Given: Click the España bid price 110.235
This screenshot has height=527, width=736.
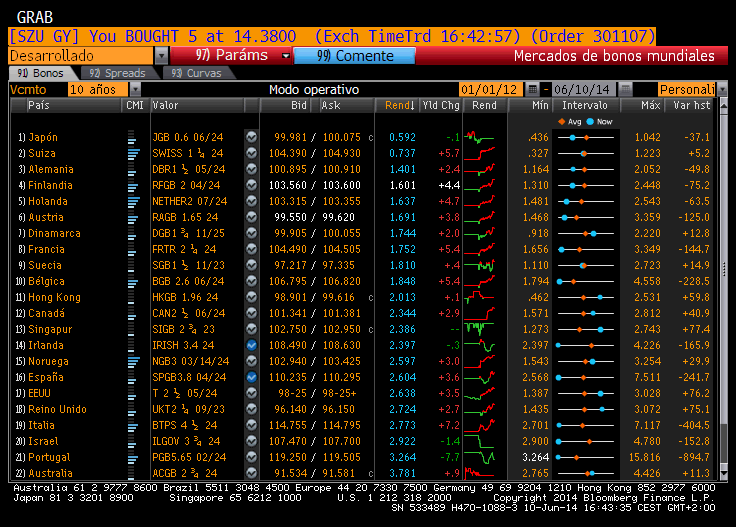Looking at the screenshot, I should pyautogui.click(x=287, y=377).
